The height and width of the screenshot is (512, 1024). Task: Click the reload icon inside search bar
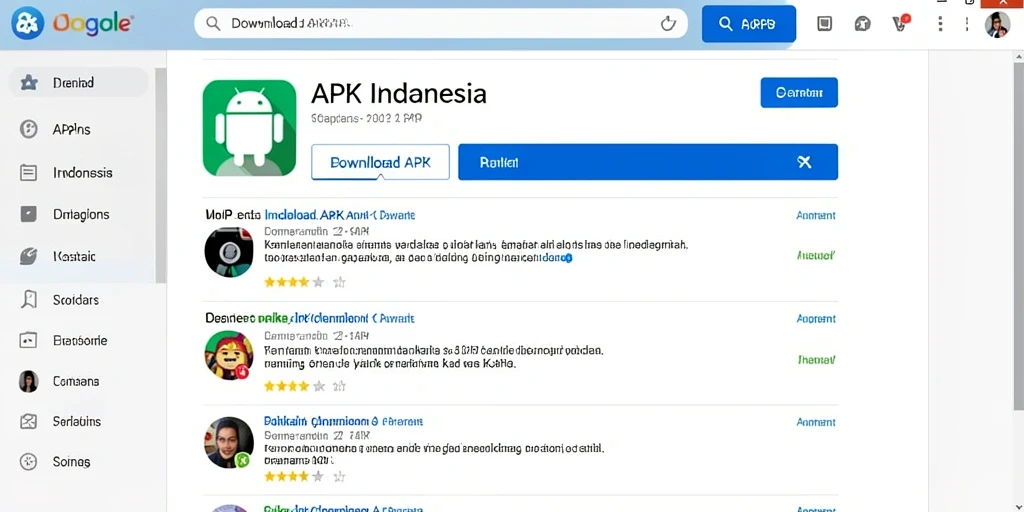coord(668,24)
